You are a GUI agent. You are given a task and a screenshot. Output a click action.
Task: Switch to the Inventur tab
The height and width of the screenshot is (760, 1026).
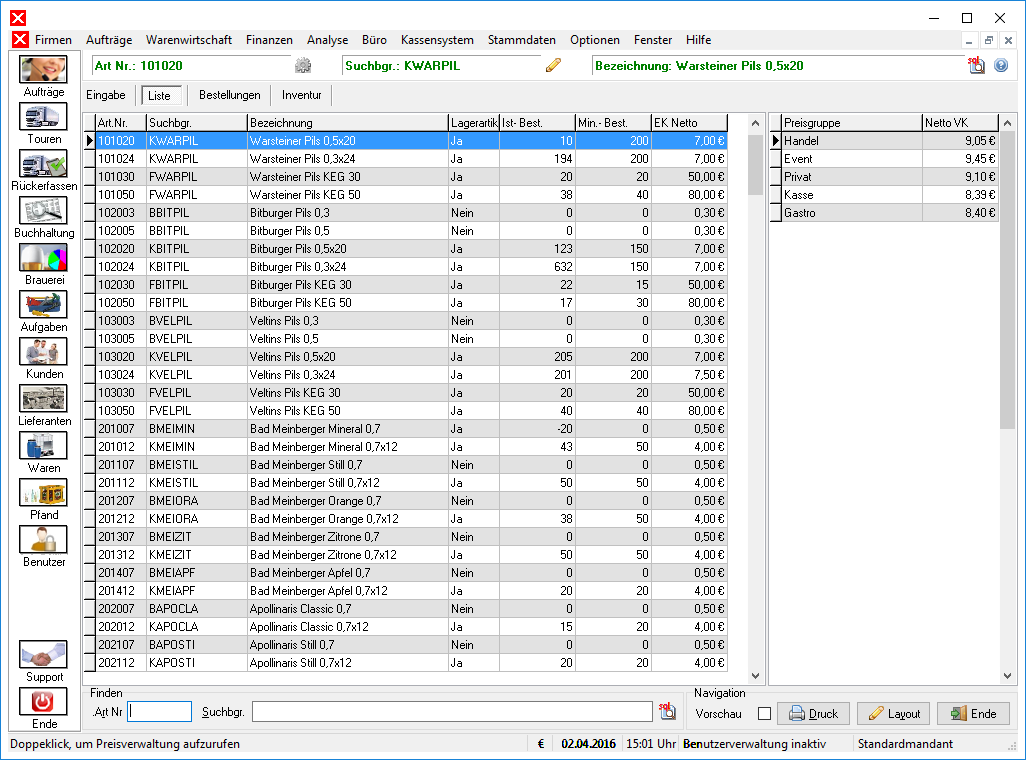[x=302, y=95]
